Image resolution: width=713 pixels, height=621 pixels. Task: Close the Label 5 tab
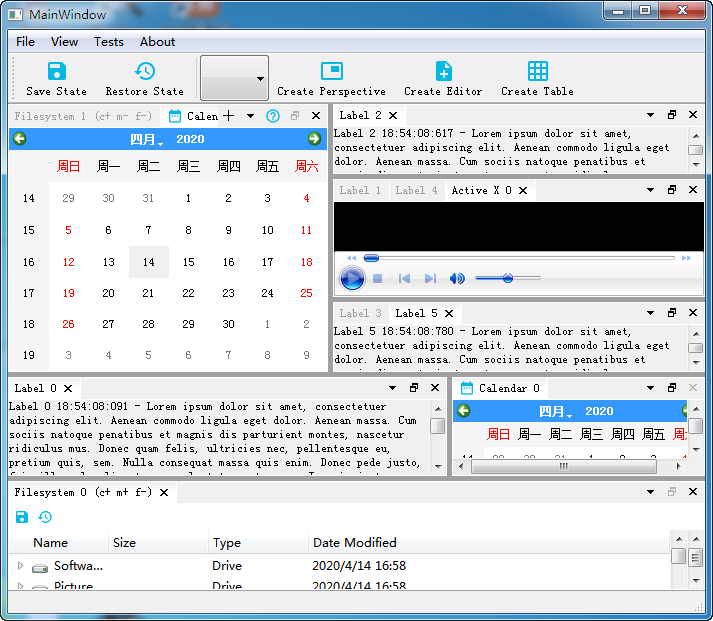pyautogui.click(x=449, y=314)
